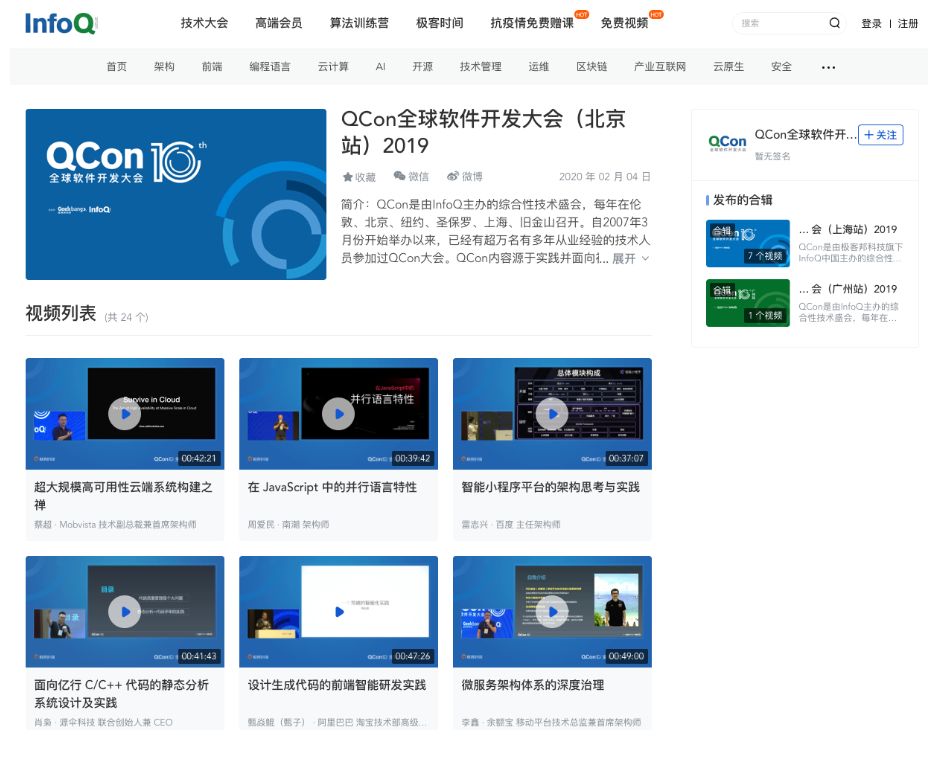Share the conference via the Weibo icon
Image resolution: width=947 pixels, height=761 pixels.
point(457,176)
